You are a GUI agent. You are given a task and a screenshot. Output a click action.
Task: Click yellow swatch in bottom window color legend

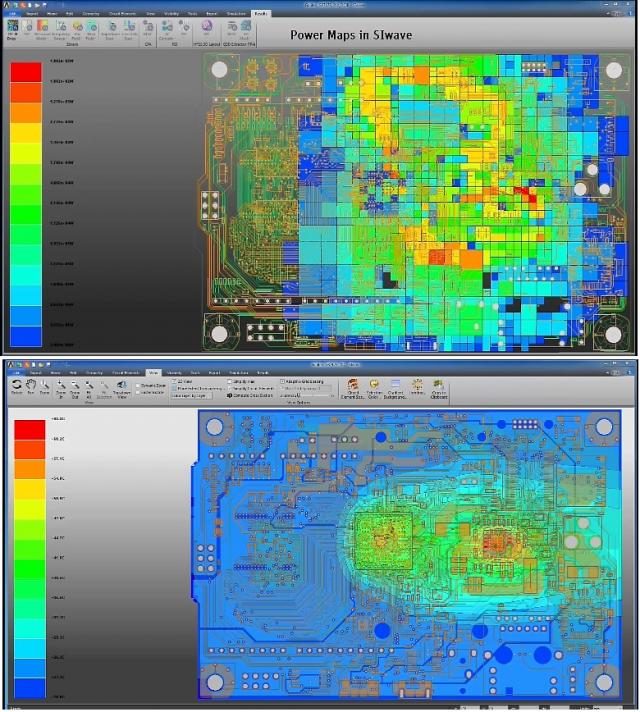click(x=30, y=489)
